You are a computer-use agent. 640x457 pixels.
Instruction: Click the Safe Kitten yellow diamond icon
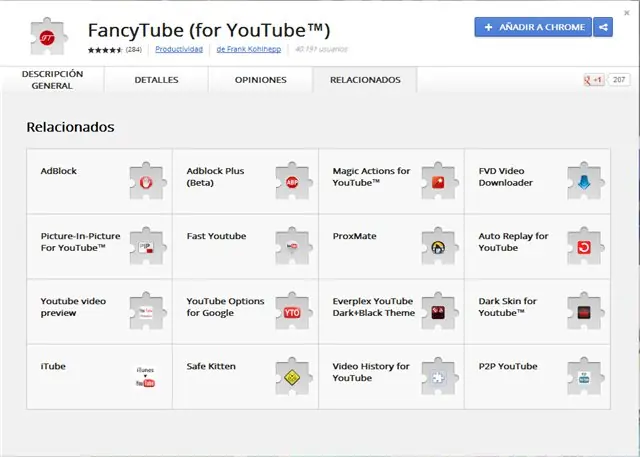pyautogui.click(x=294, y=376)
